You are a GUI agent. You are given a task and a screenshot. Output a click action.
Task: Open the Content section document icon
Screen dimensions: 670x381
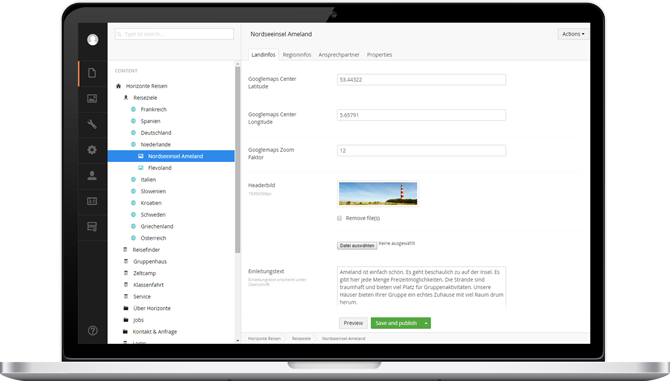point(92,73)
